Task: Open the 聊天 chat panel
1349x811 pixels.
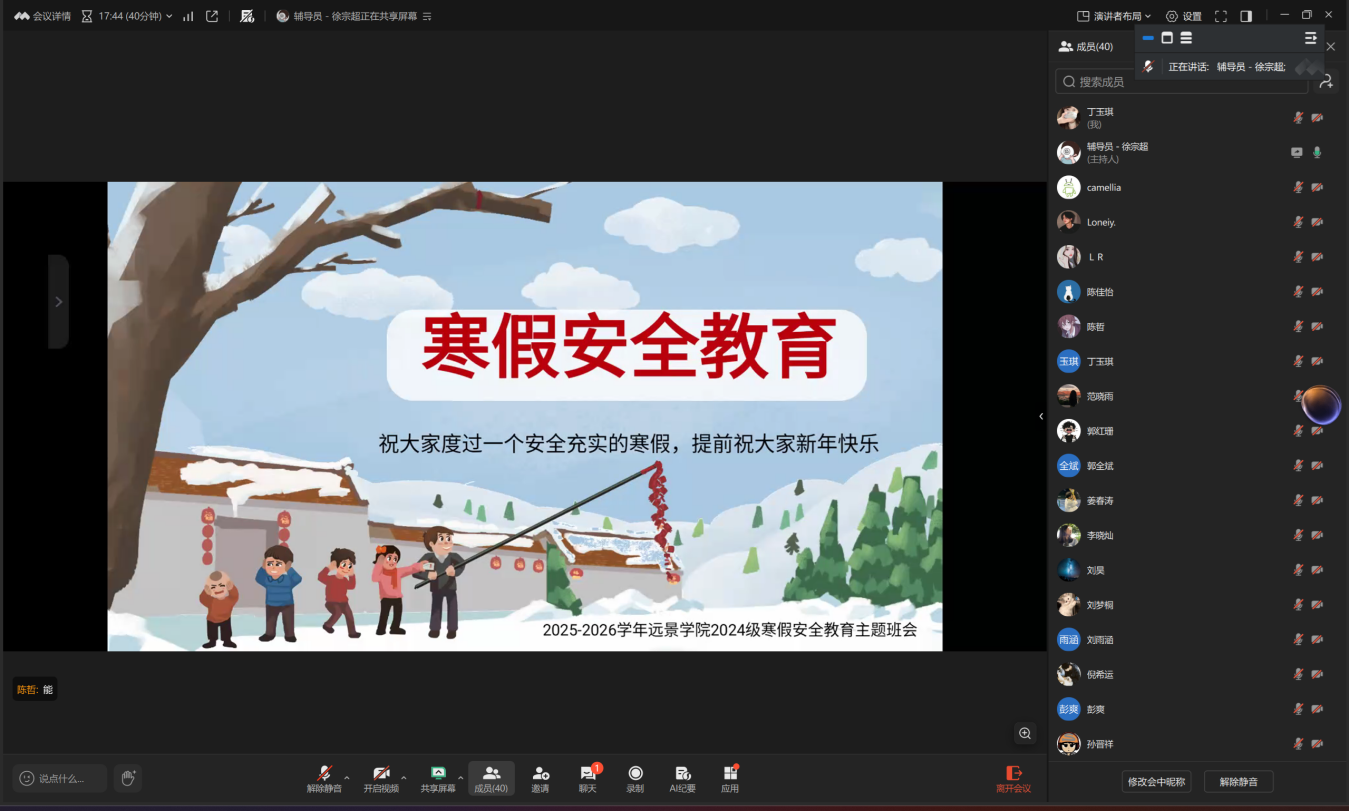Action: [x=587, y=778]
